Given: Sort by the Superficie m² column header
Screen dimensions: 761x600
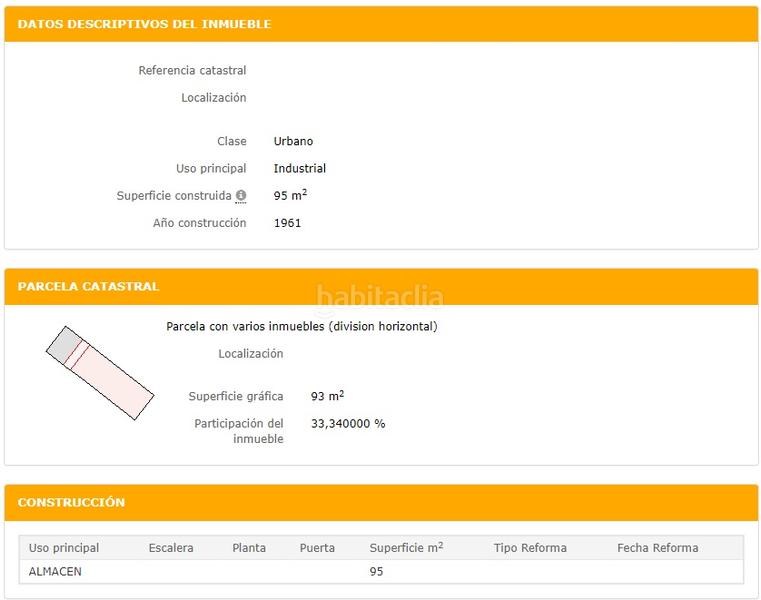Looking at the screenshot, I should click(x=406, y=548).
